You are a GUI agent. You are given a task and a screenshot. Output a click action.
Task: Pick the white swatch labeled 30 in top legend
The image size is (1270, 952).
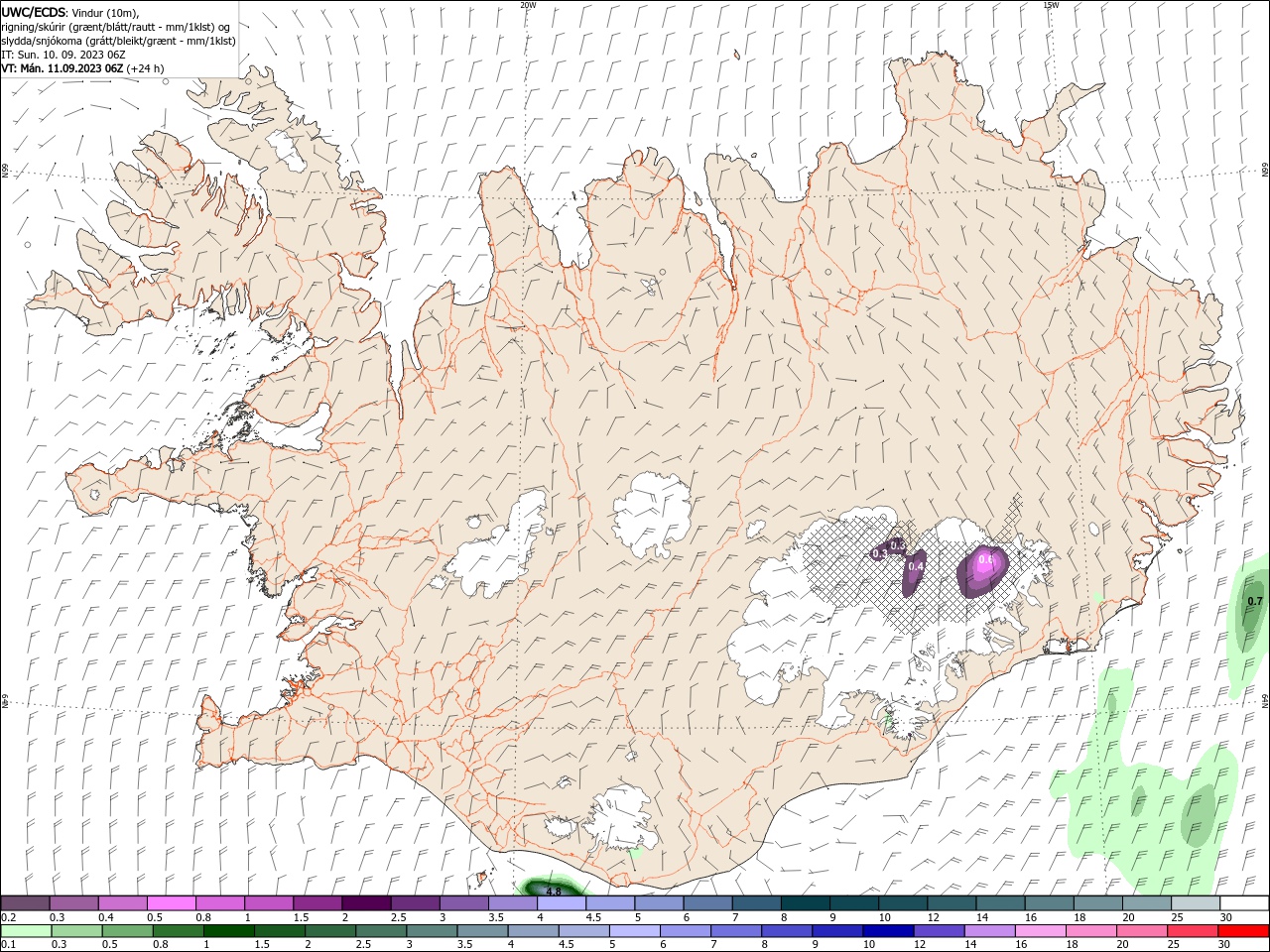[x=1244, y=903]
